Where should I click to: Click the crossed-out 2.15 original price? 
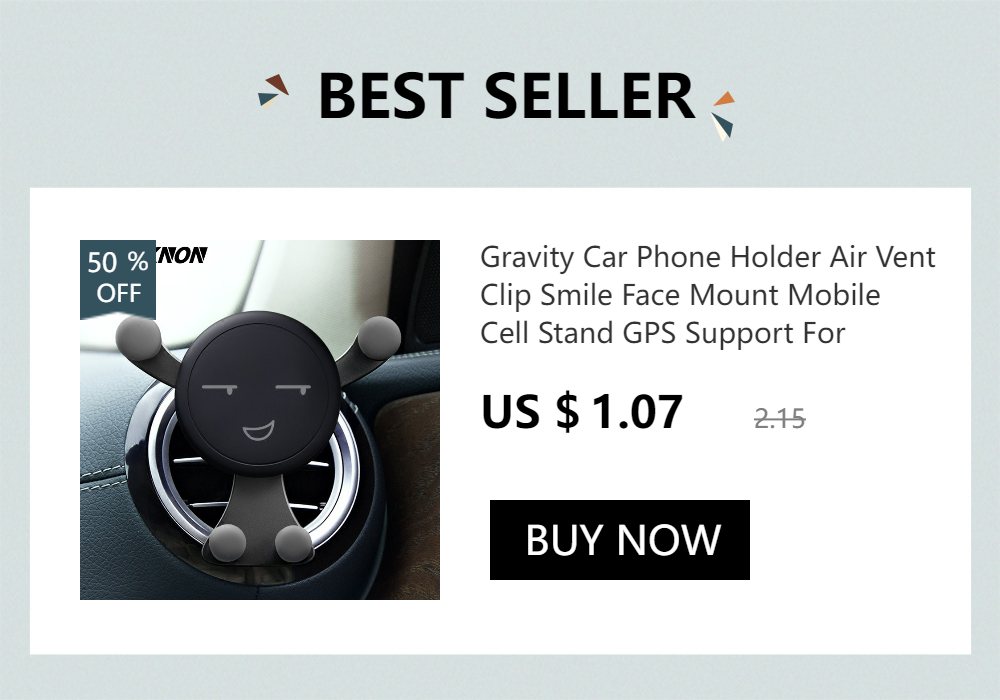(x=779, y=419)
